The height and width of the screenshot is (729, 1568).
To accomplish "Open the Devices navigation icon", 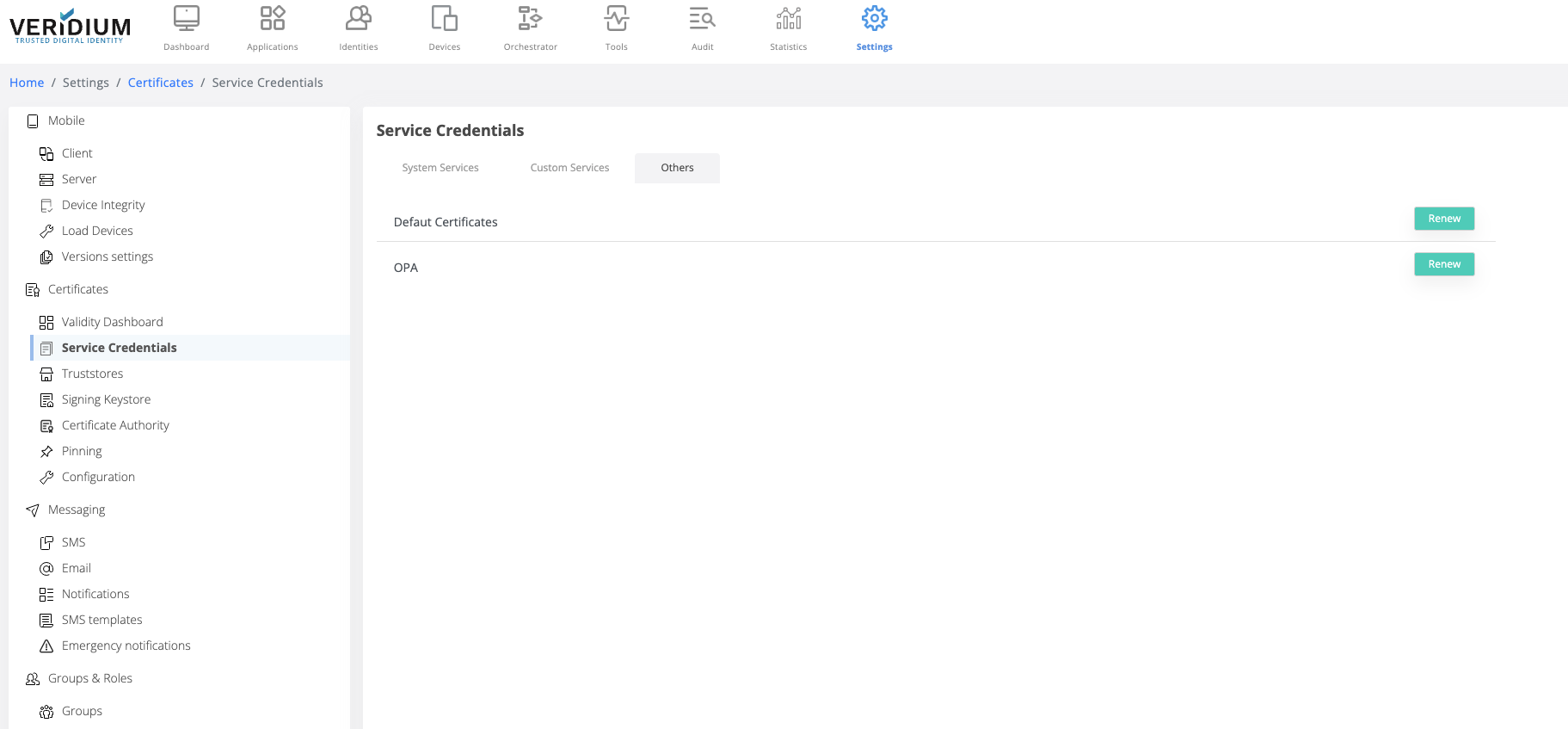I will coord(445,20).
